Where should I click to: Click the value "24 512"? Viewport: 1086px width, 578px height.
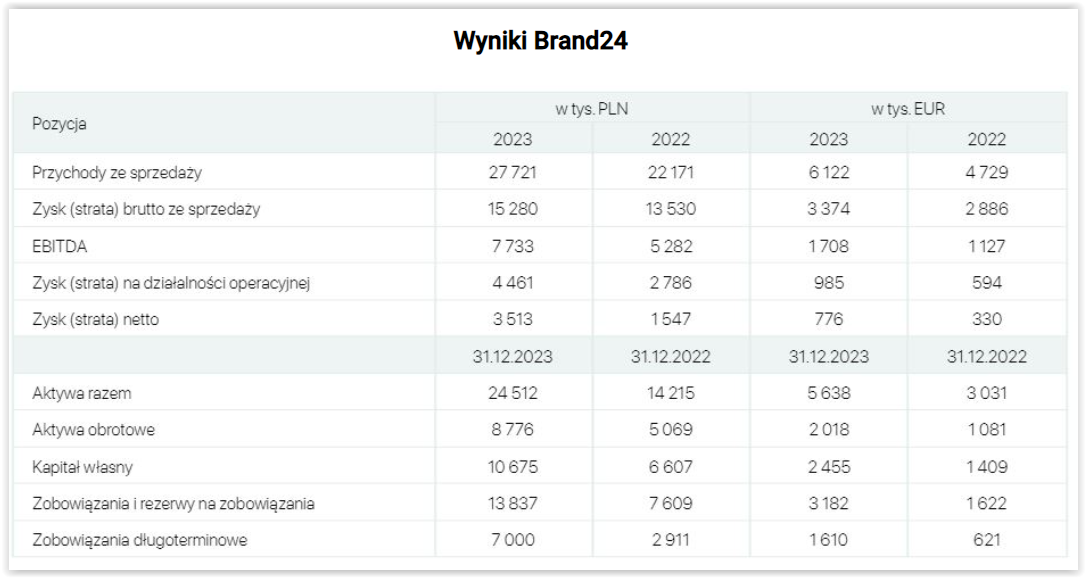[513, 393]
